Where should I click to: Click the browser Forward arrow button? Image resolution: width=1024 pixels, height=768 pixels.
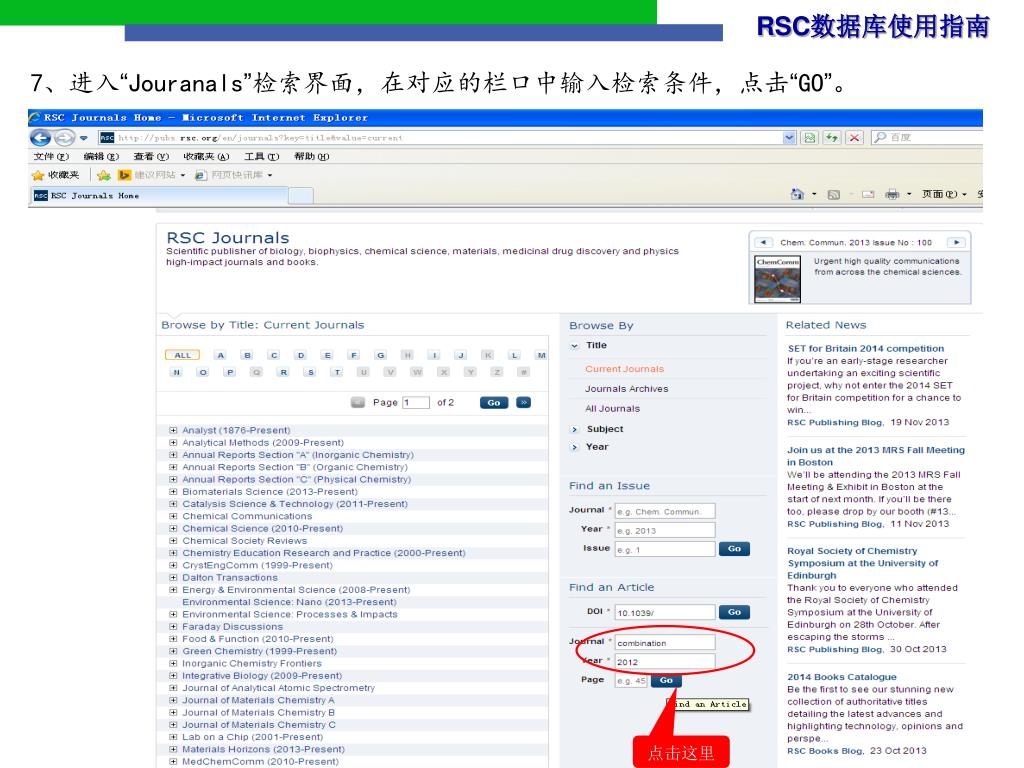(x=64, y=138)
